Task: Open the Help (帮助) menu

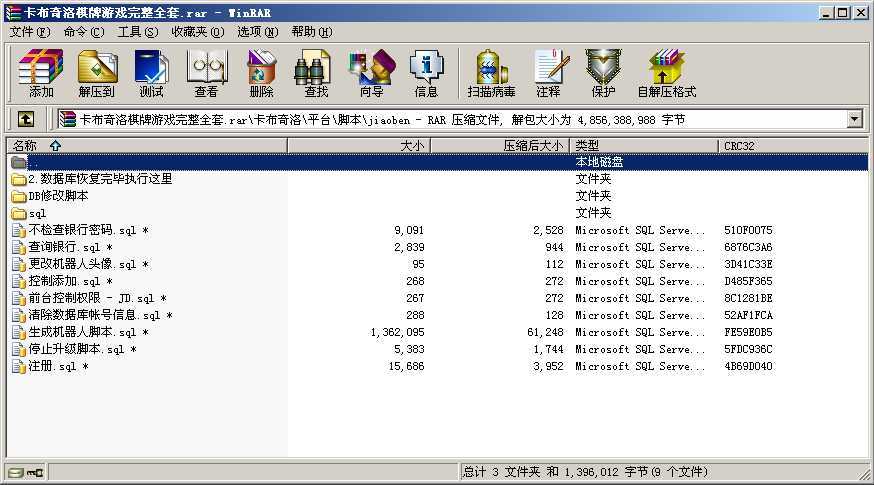Action: click(312, 32)
